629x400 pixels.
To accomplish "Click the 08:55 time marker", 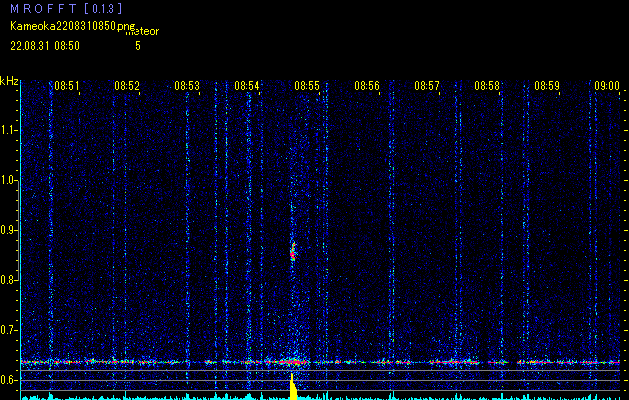I will [x=307, y=86].
